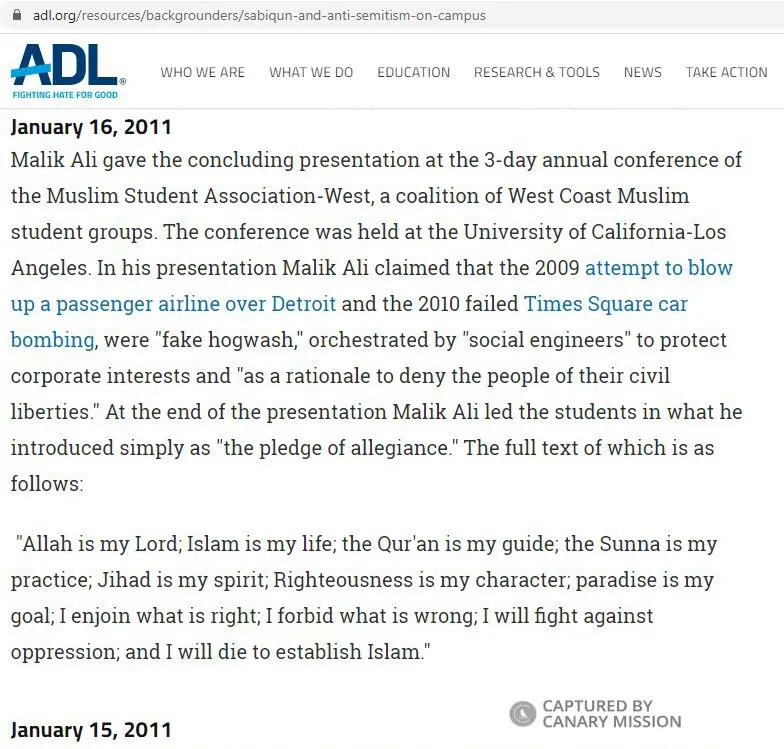784x749 pixels.
Task: Open the "Times Square car bombing" link
Action: pyautogui.click(x=605, y=304)
